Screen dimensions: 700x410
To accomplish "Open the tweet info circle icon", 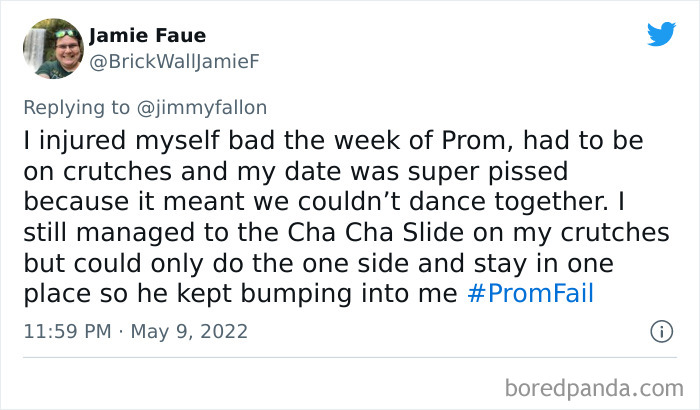I will click(x=660, y=330).
